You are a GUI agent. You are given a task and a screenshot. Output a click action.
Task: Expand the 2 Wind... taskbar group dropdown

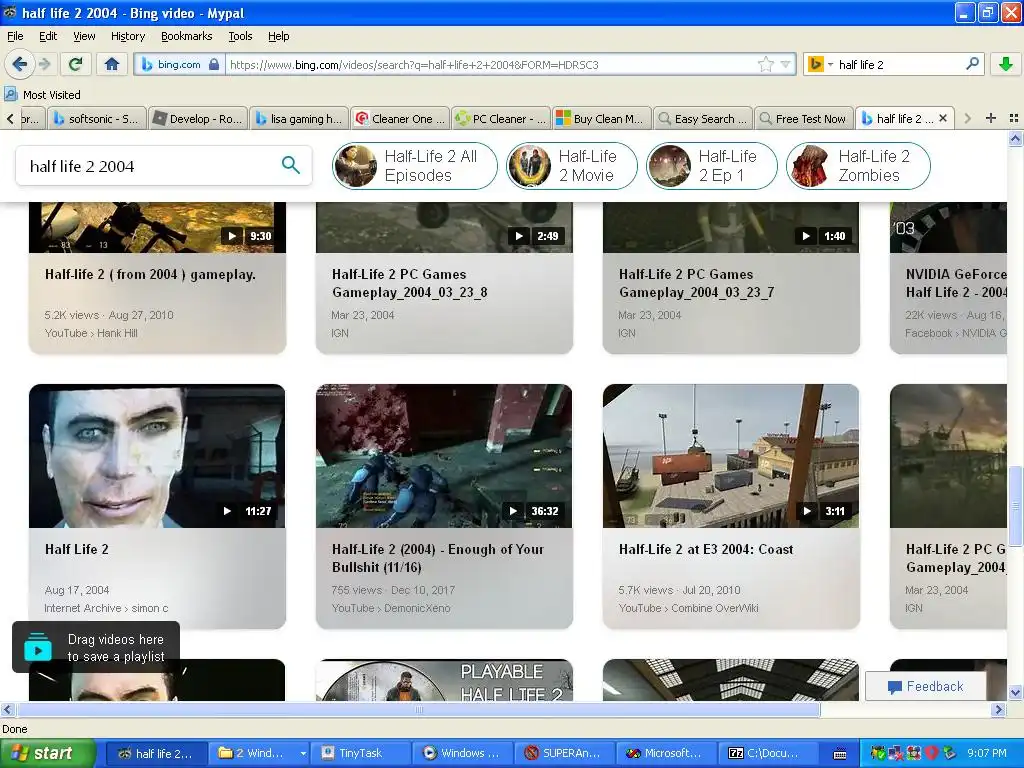(x=302, y=753)
